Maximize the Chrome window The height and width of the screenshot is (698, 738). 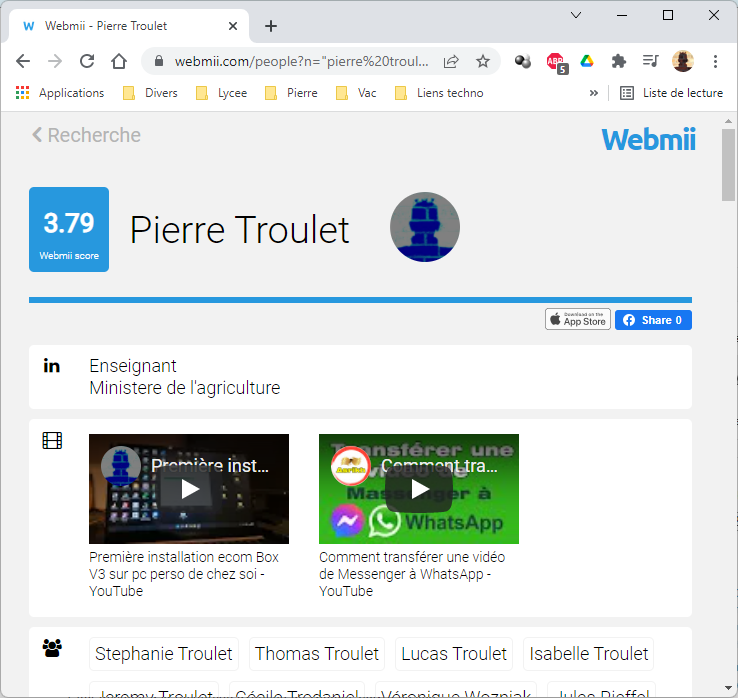[667, 15]
